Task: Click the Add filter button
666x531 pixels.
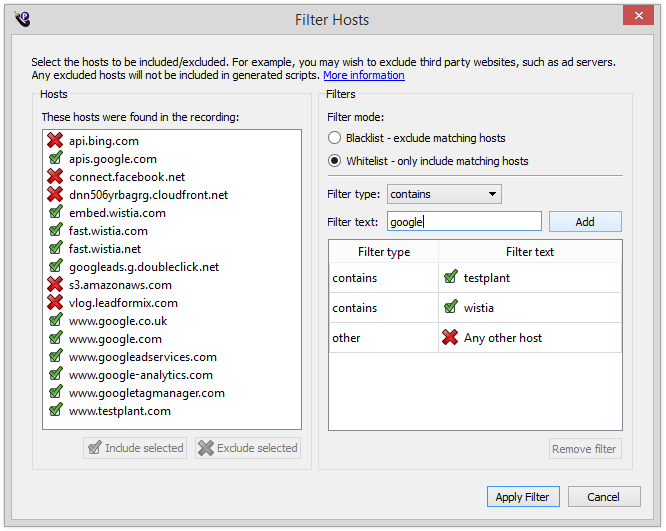Action: tap(584, 222)
